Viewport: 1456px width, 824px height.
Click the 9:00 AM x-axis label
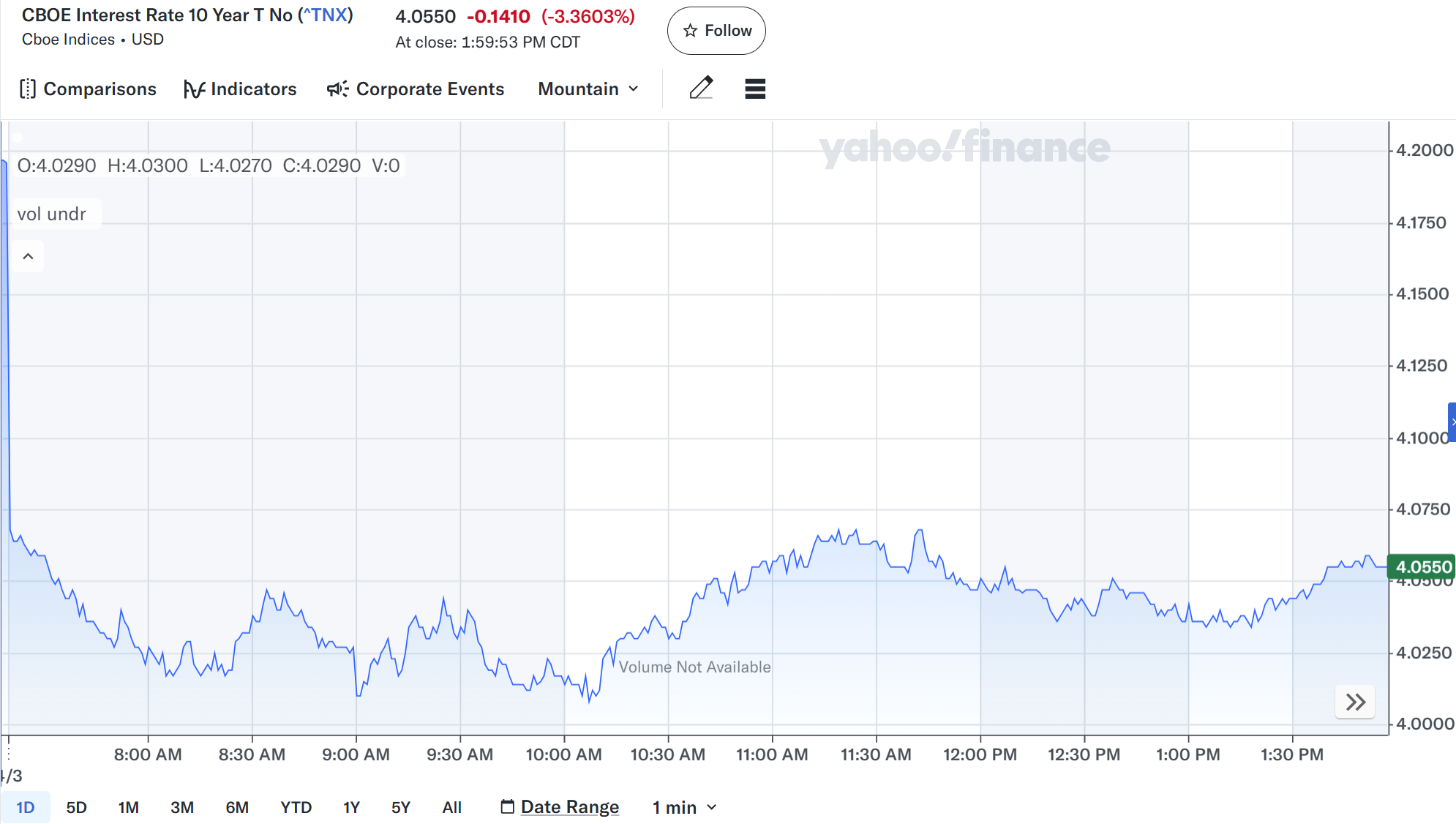356,754
